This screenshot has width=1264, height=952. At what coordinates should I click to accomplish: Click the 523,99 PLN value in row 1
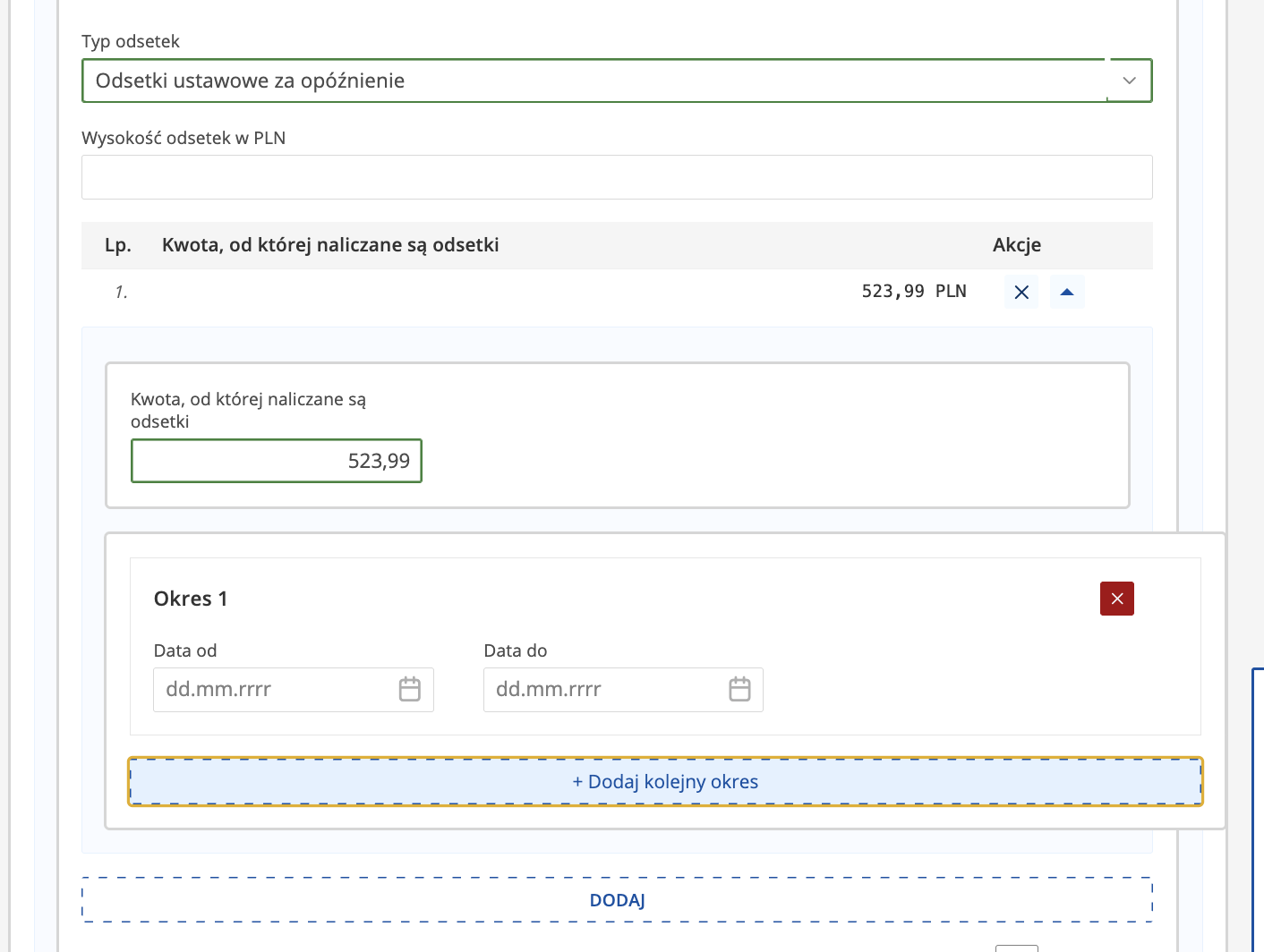pos(914,291)
